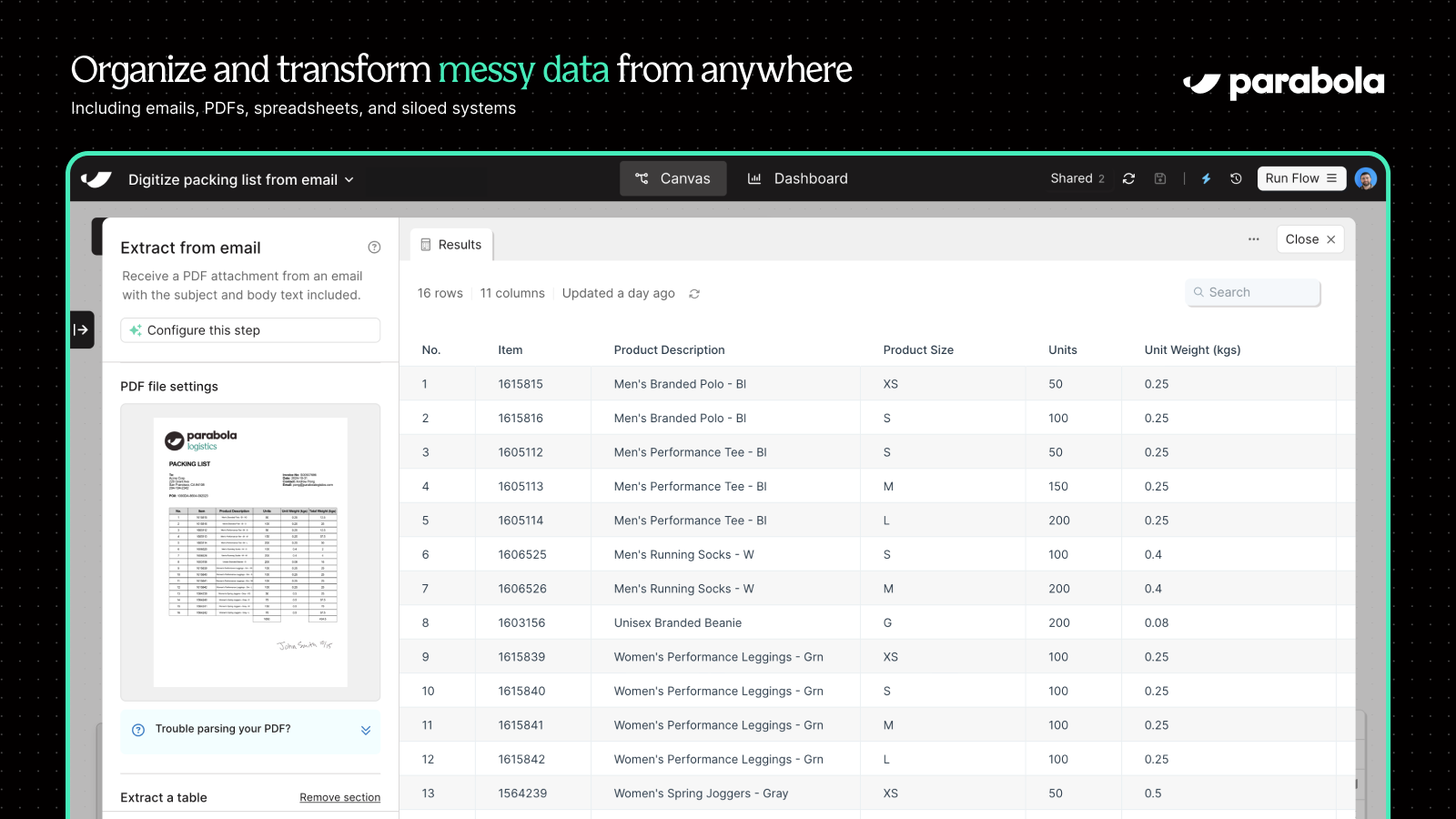Click the Extract a table heading

point(164,798)
